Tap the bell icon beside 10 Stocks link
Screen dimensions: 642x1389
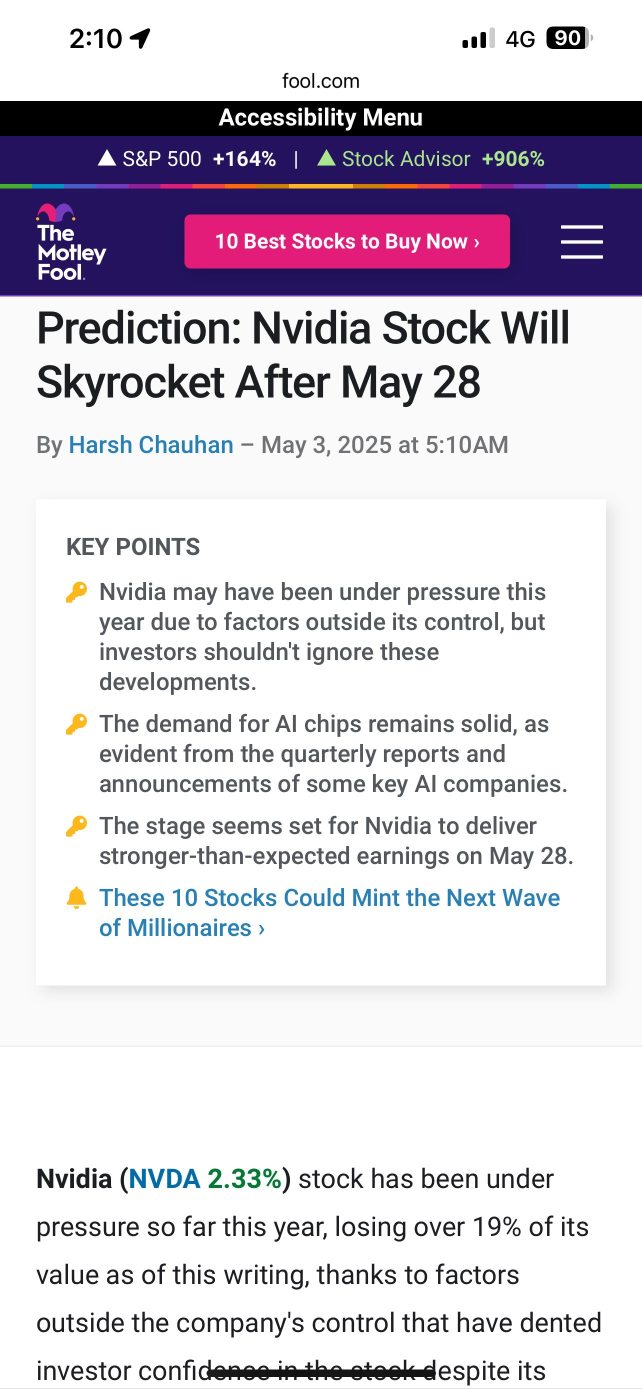tap(77, 898)
